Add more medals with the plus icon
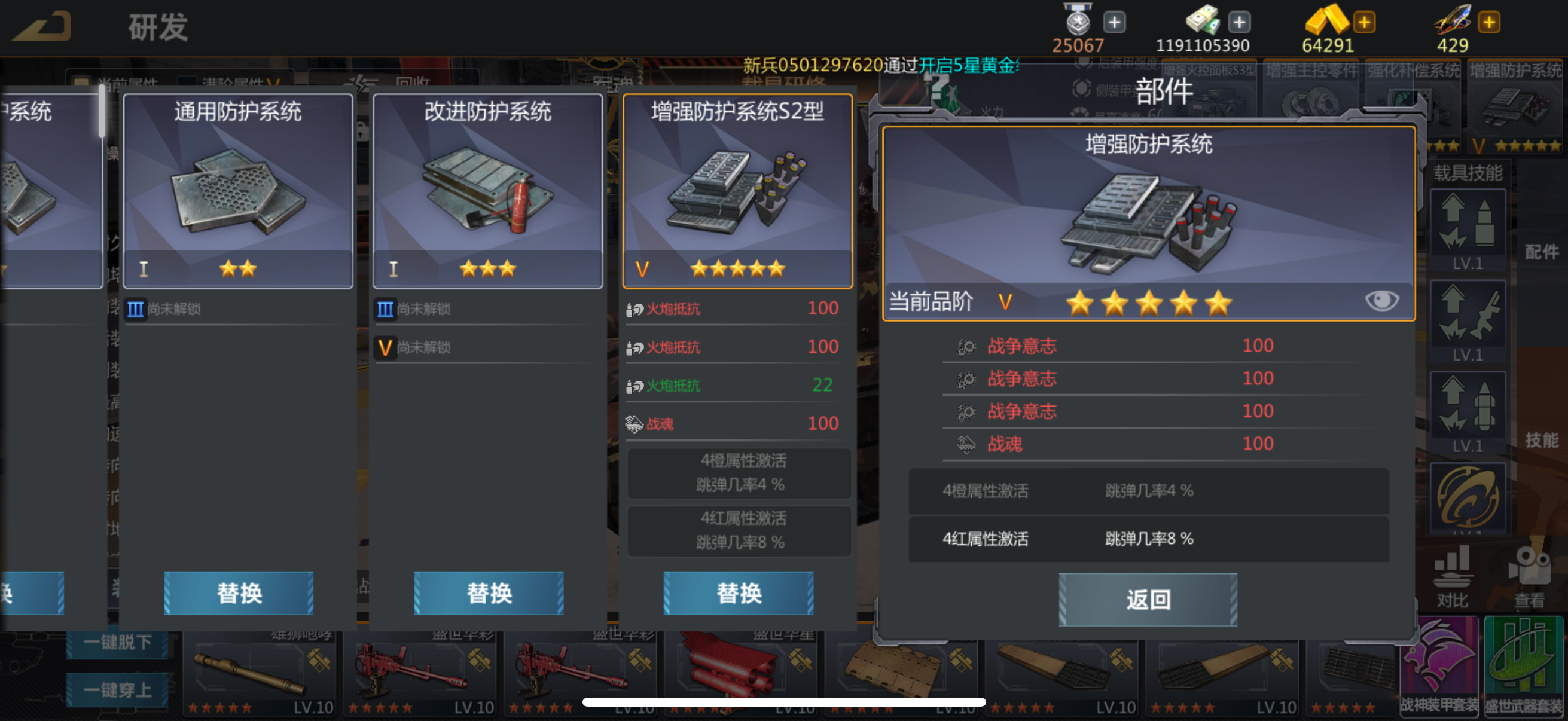 (x=1114, y=23)
